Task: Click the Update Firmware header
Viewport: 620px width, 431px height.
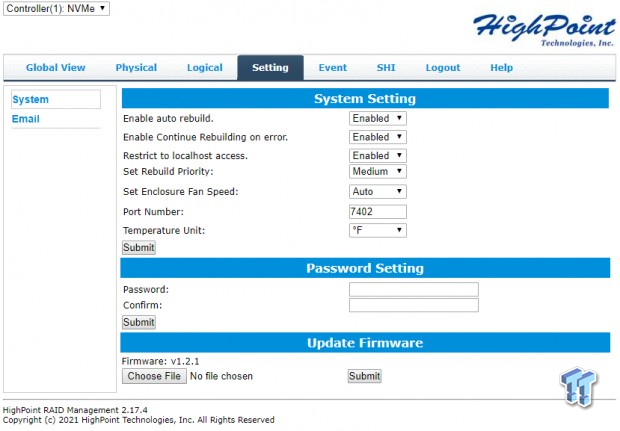Action: [365, 343]
